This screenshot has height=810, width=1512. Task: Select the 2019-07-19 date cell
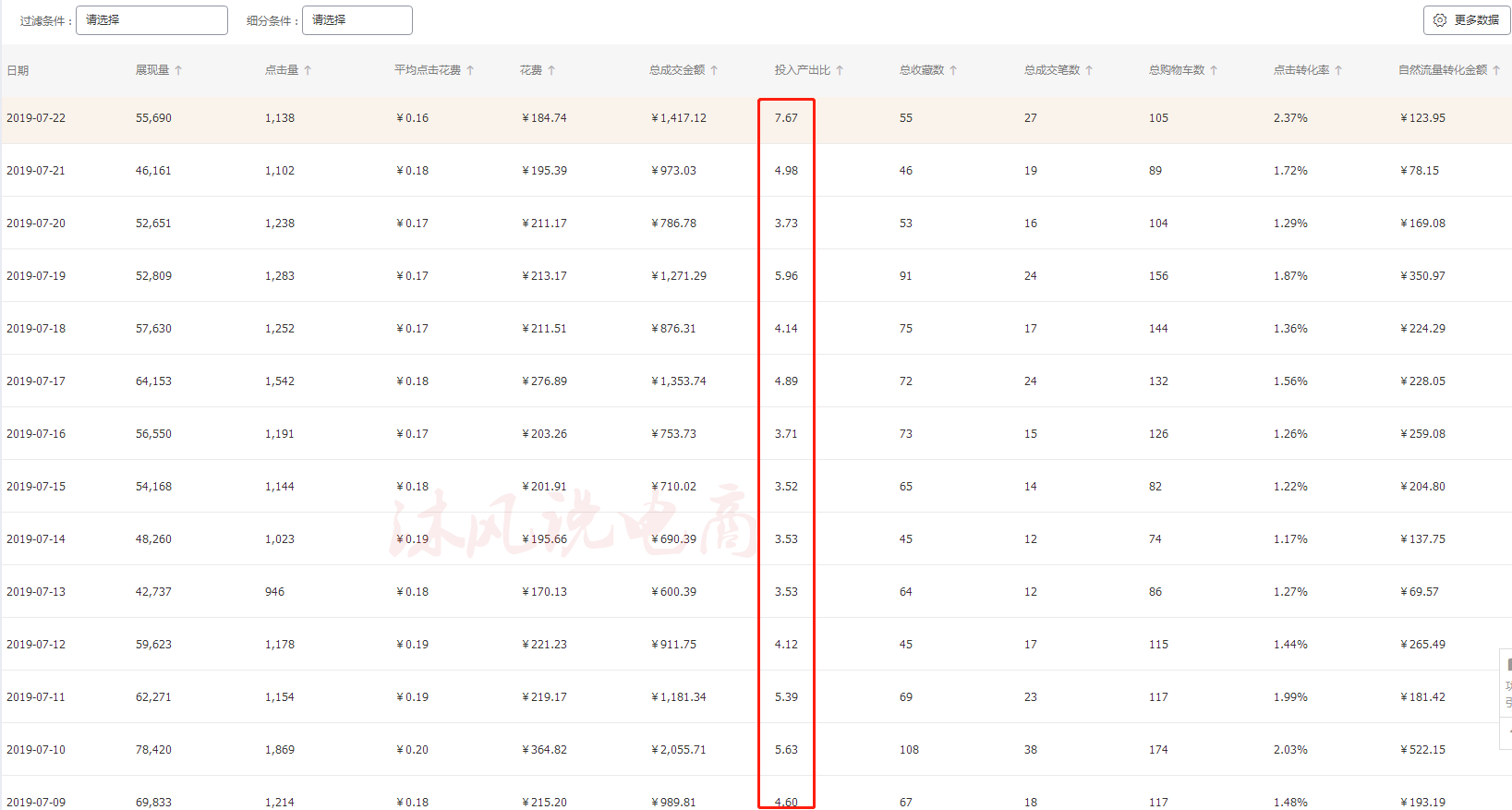36,276
